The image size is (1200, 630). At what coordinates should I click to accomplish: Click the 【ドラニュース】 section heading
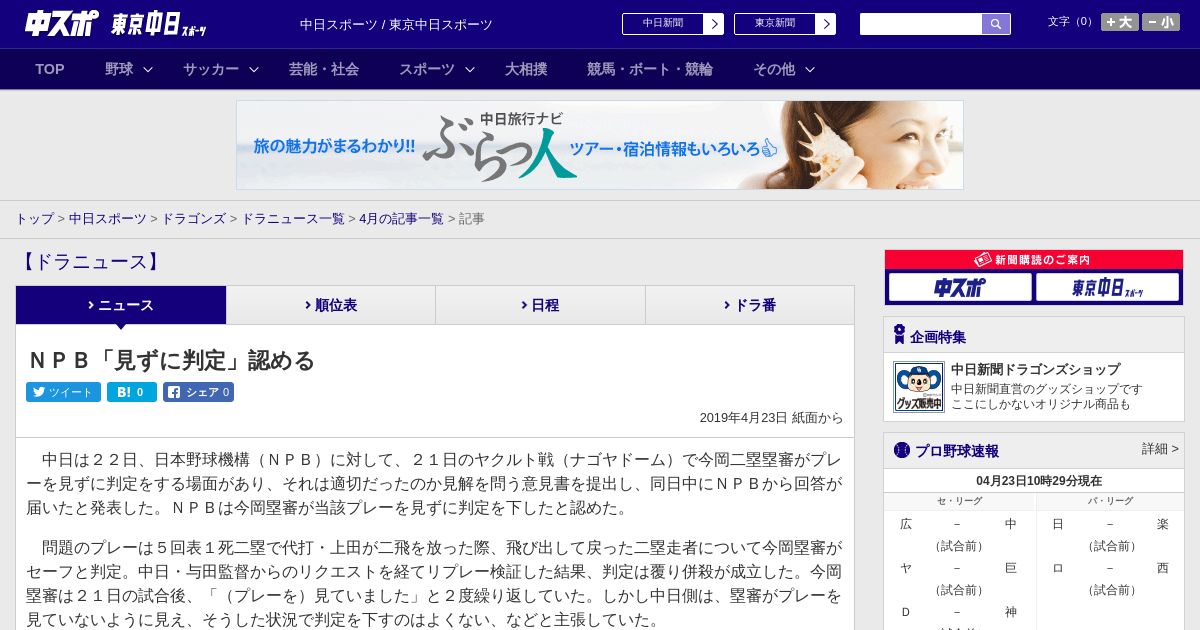tap(89, 262)
